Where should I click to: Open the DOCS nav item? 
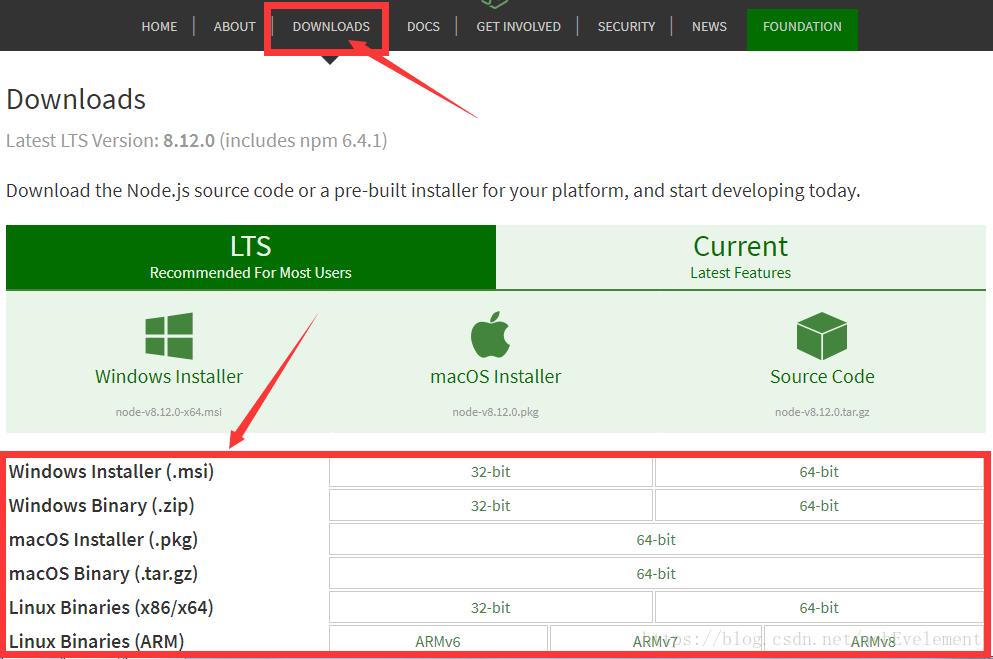423,27
